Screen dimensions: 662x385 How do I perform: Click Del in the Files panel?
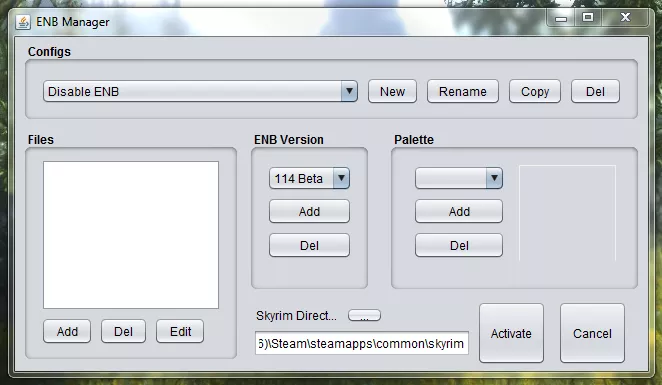pyautogui.click(x=123, y=331)
